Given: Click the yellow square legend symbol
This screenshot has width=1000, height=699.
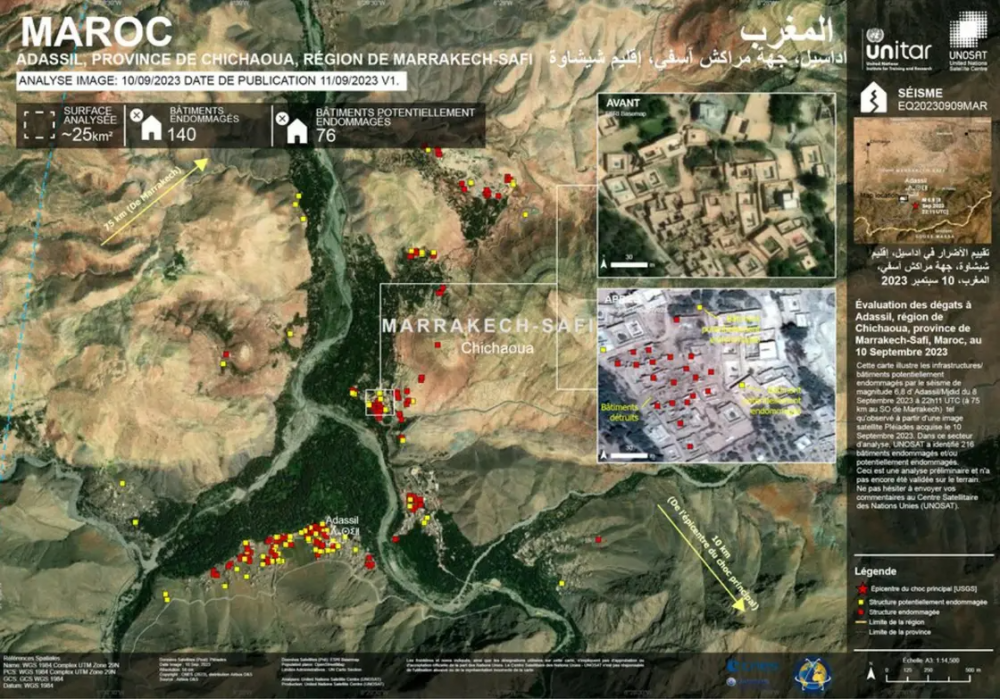Looking at the screenshot, I should pyautogui.click(x=859, y=603).
